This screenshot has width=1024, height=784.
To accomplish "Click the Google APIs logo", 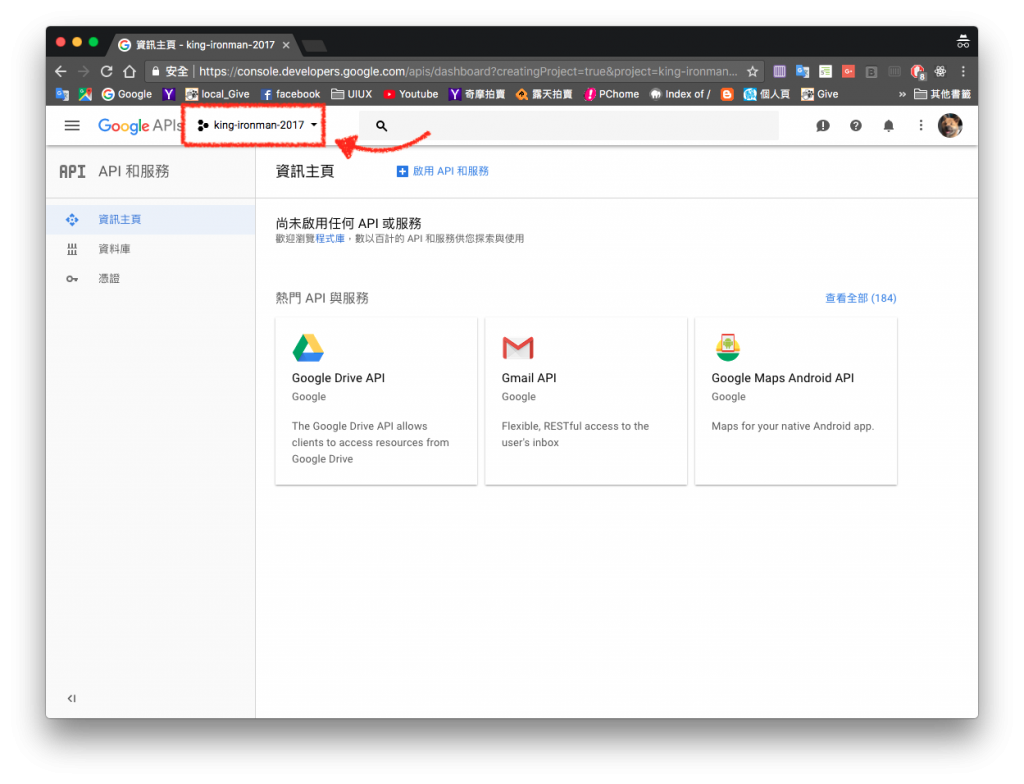I will [140, 125].
